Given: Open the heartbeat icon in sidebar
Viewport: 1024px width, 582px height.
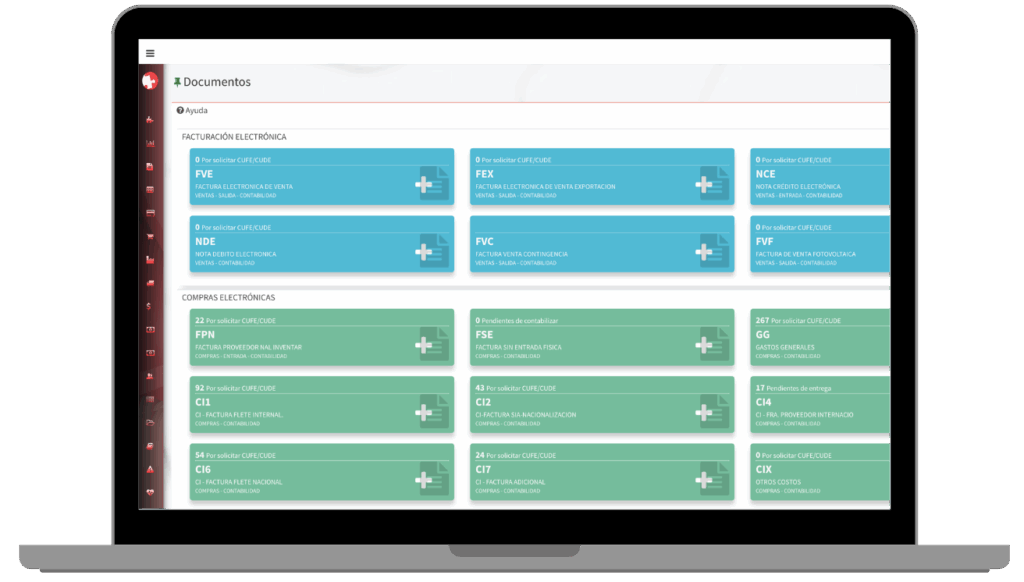Looking at the screenshot, I should [150, 492].
